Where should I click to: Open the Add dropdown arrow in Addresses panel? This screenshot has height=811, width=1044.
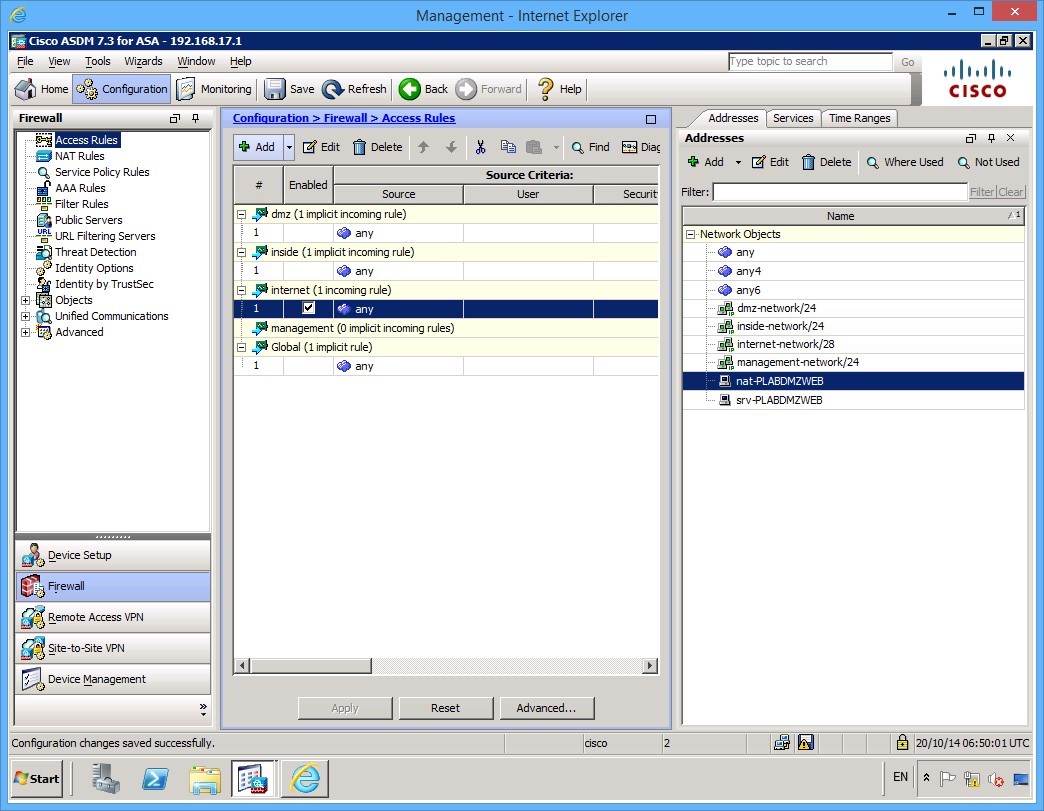[x=737, y=162]
